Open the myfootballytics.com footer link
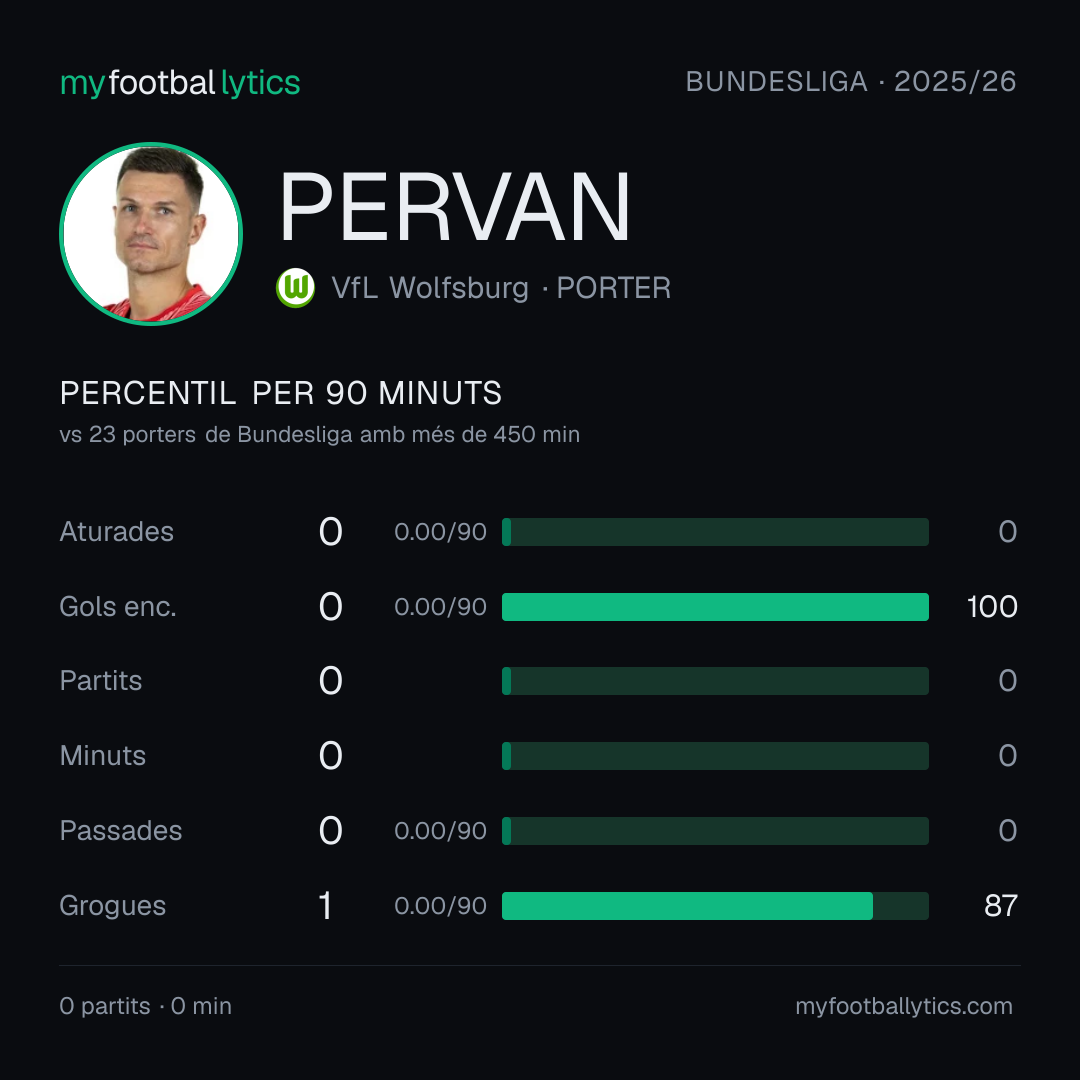Viewport: 1080px width, 1080px height. [904, 1006]
